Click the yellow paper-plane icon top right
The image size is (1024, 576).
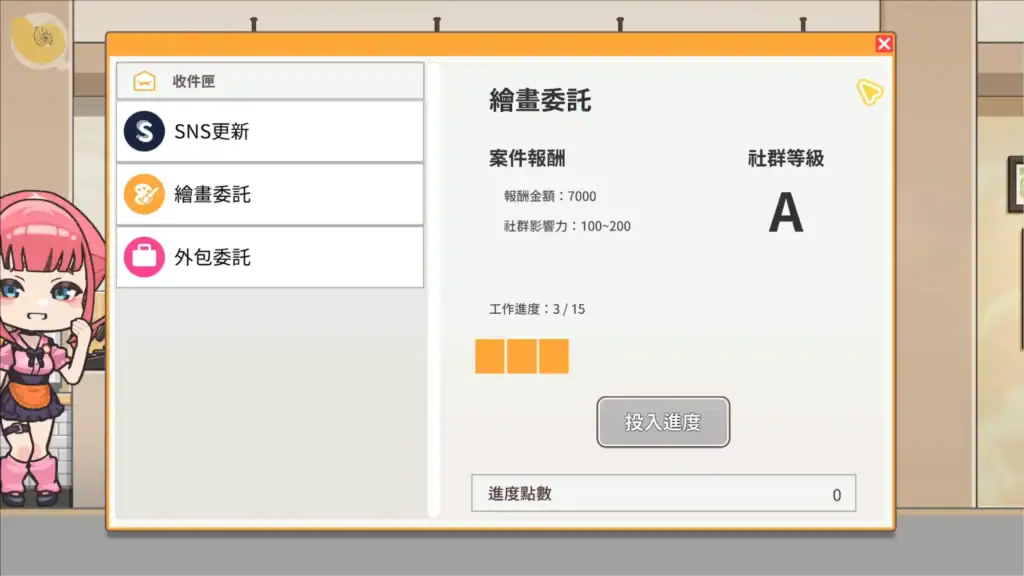point(870,92)
